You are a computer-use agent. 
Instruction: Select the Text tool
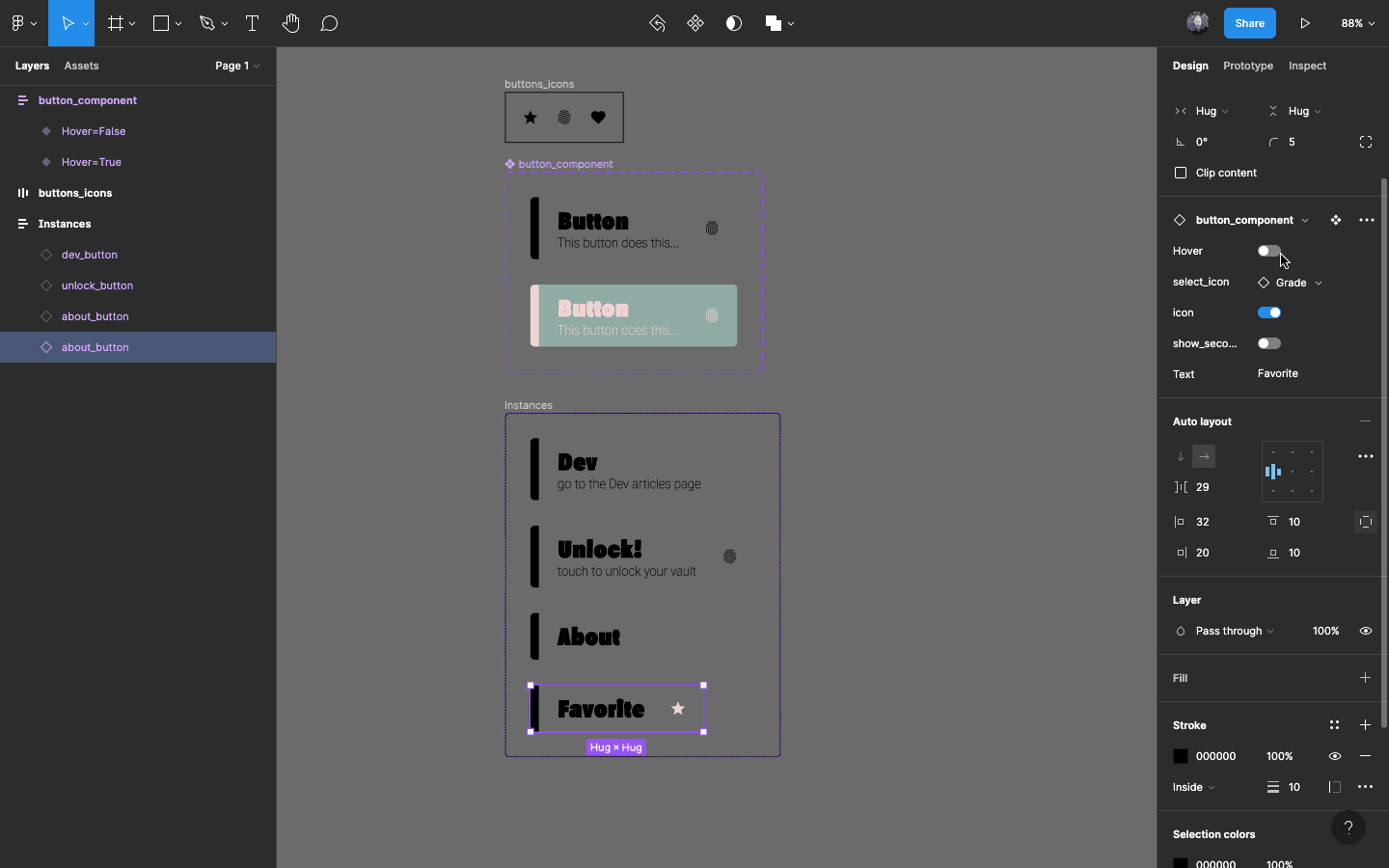point(252,23)
